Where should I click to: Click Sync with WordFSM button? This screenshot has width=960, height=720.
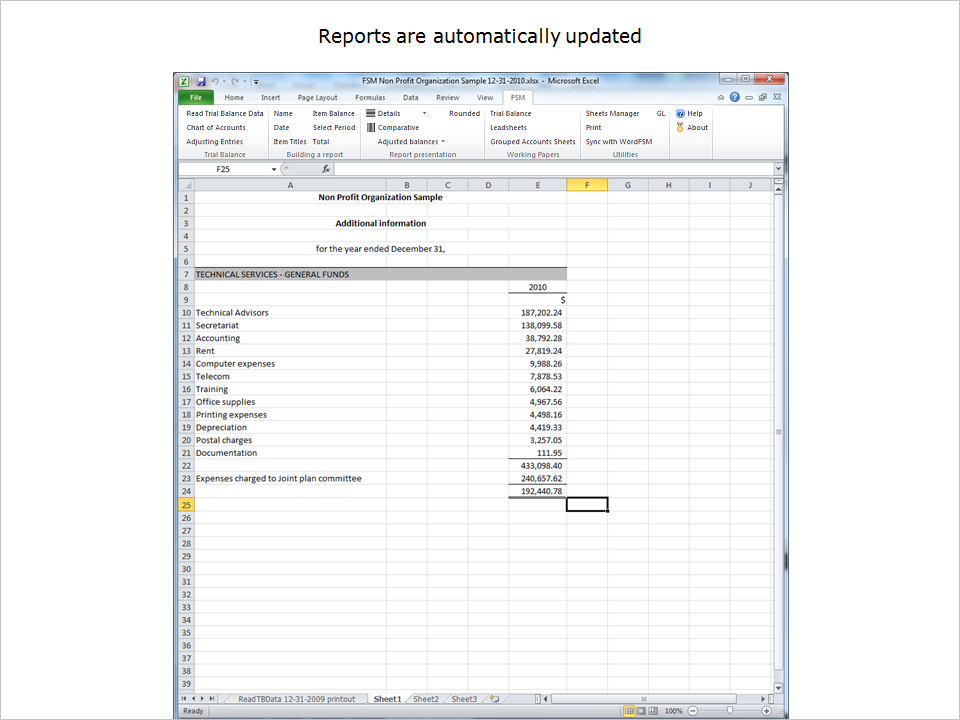618,142
